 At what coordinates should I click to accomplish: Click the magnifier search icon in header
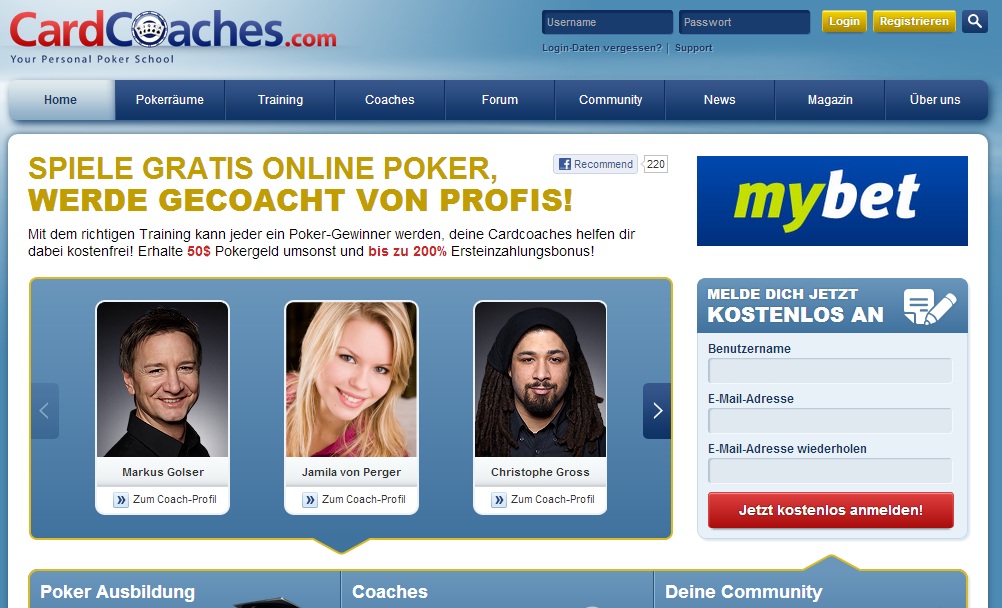point(975,22)
